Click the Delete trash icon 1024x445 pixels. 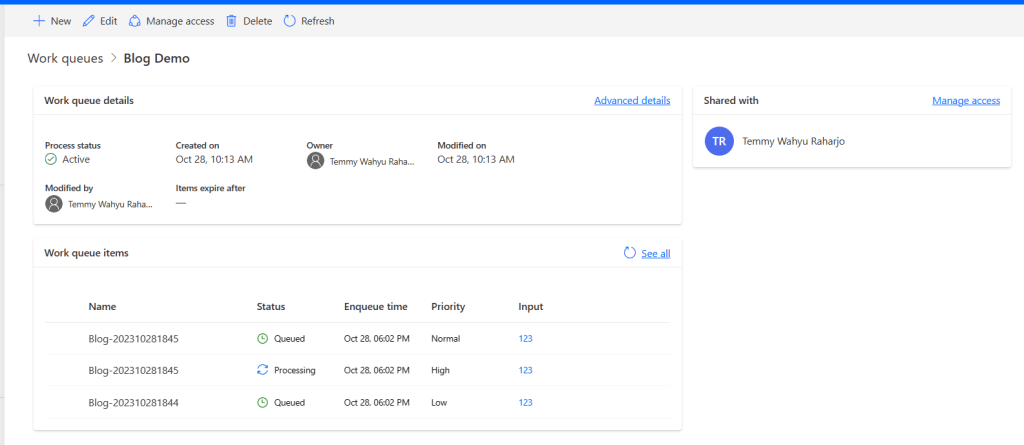[231, 21]
